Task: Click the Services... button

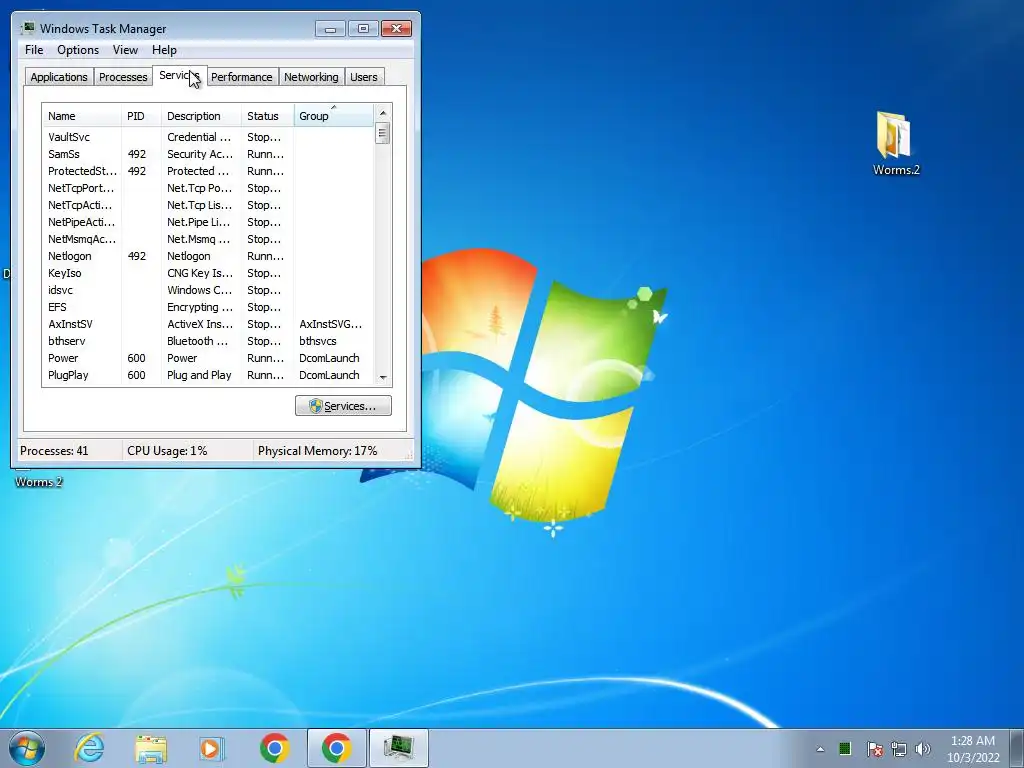Action: point(343,406)
